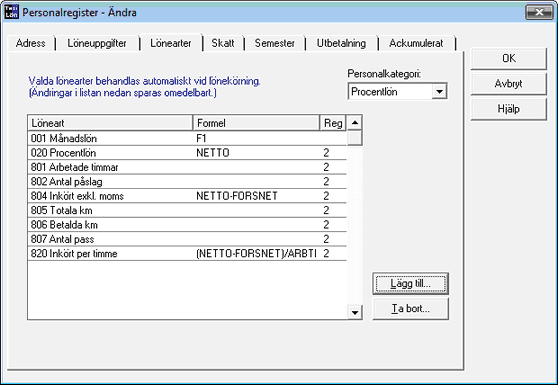
Task: Select row 804 Inkört exkl. moms
Action: [x=187, y=196]
